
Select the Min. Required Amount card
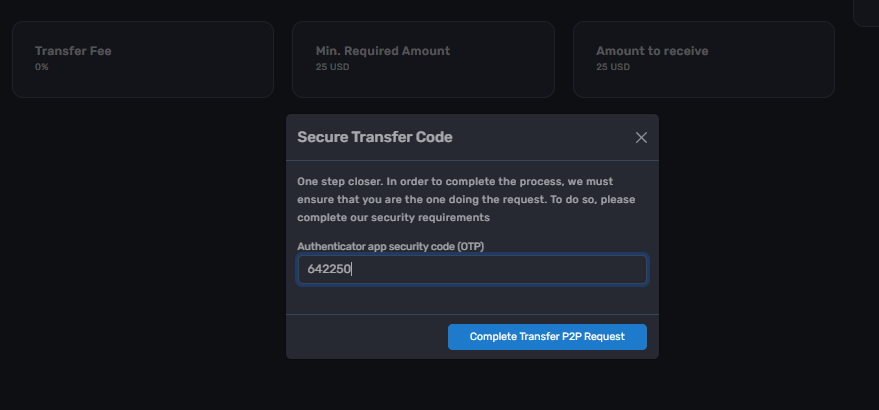click(x=423, y=60)
